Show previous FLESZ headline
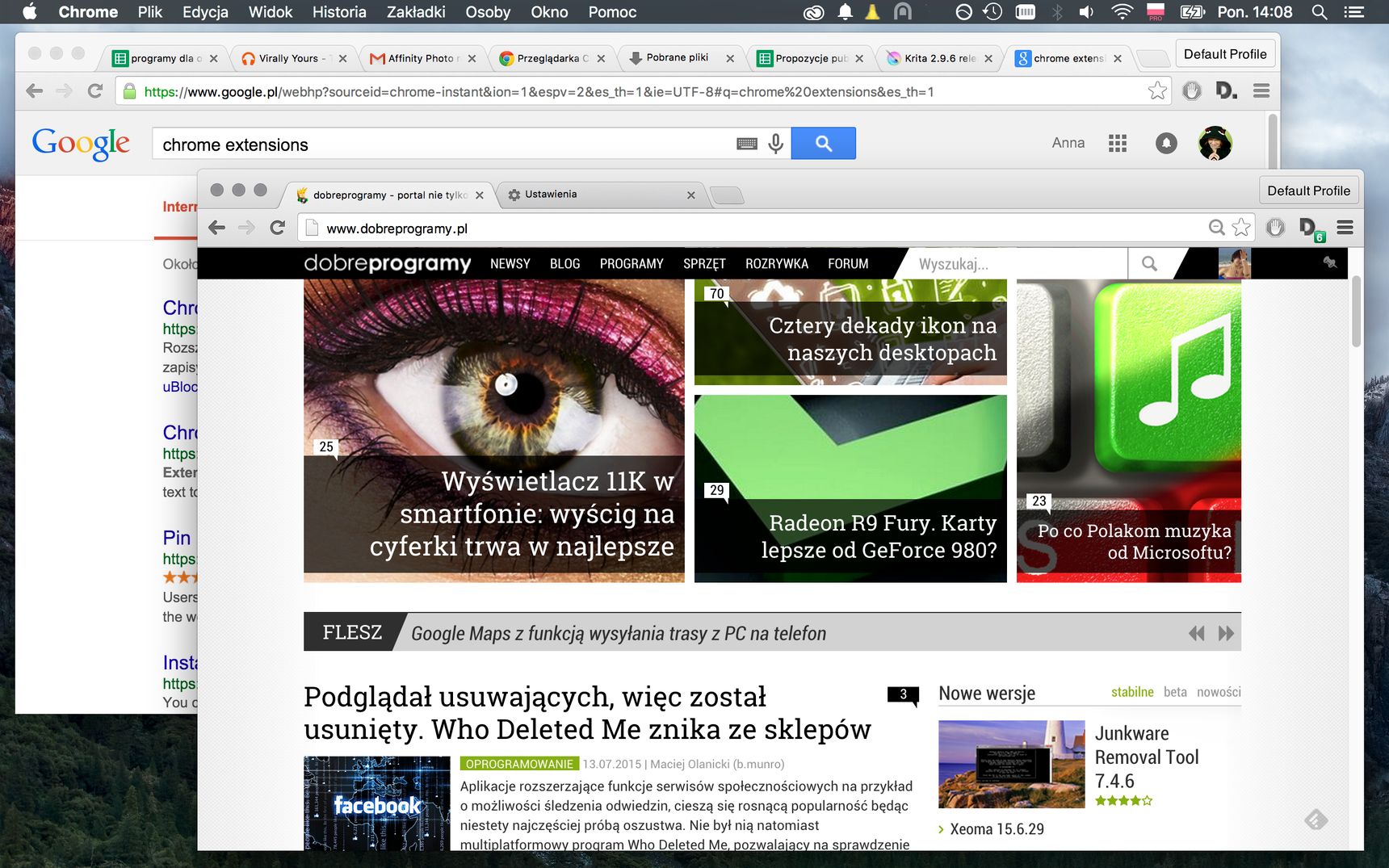1389x868 pixels. point(1196,633)
